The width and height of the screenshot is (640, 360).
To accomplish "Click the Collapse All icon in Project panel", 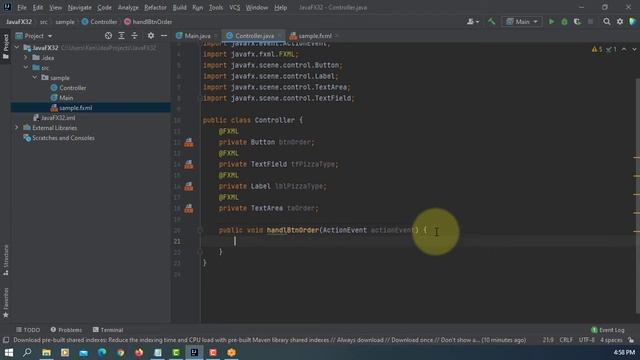I will pyautogui.click(x=134, y=36).
